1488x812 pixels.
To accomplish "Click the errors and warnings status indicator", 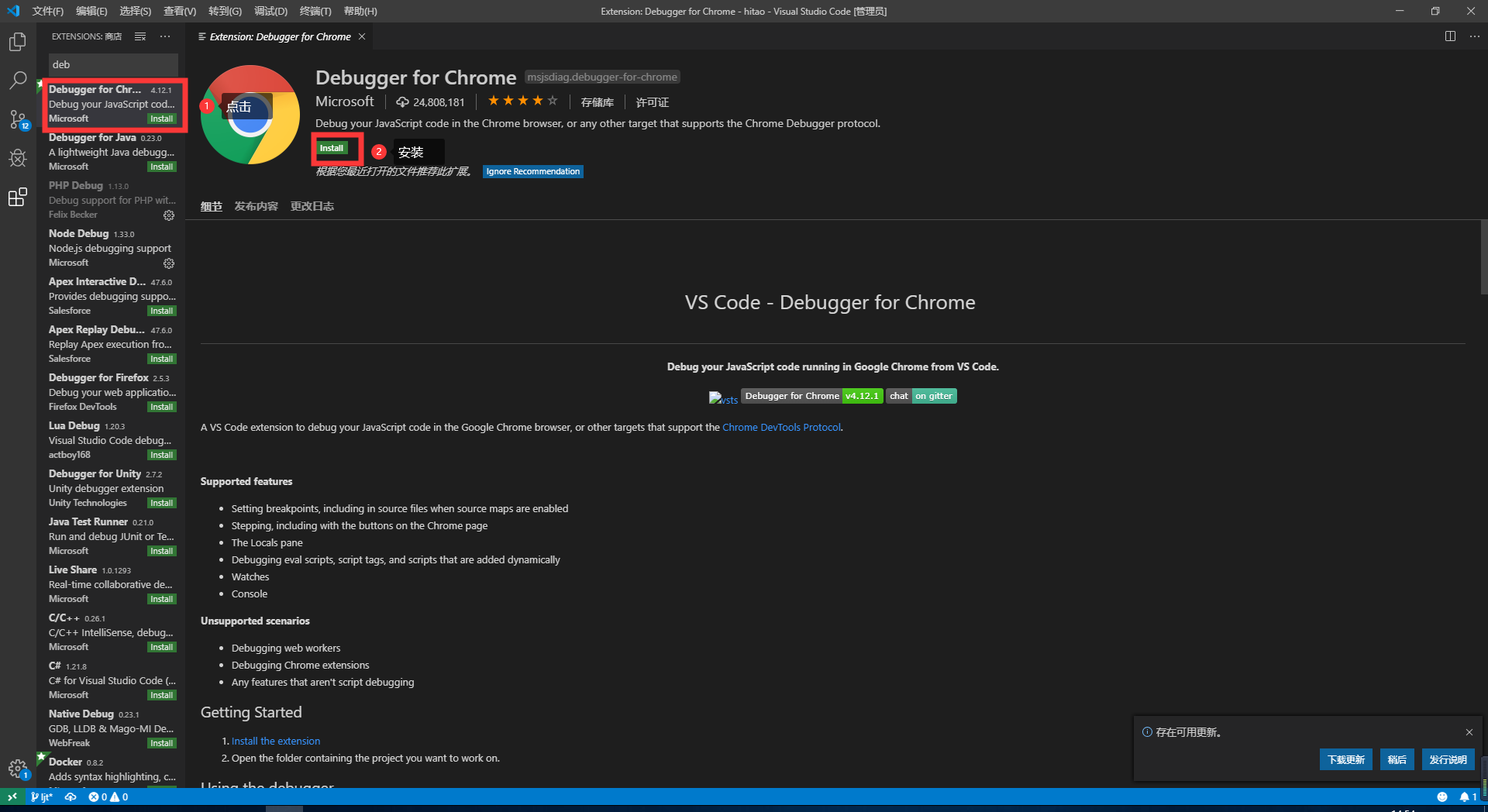I will [x=107, y=797].
